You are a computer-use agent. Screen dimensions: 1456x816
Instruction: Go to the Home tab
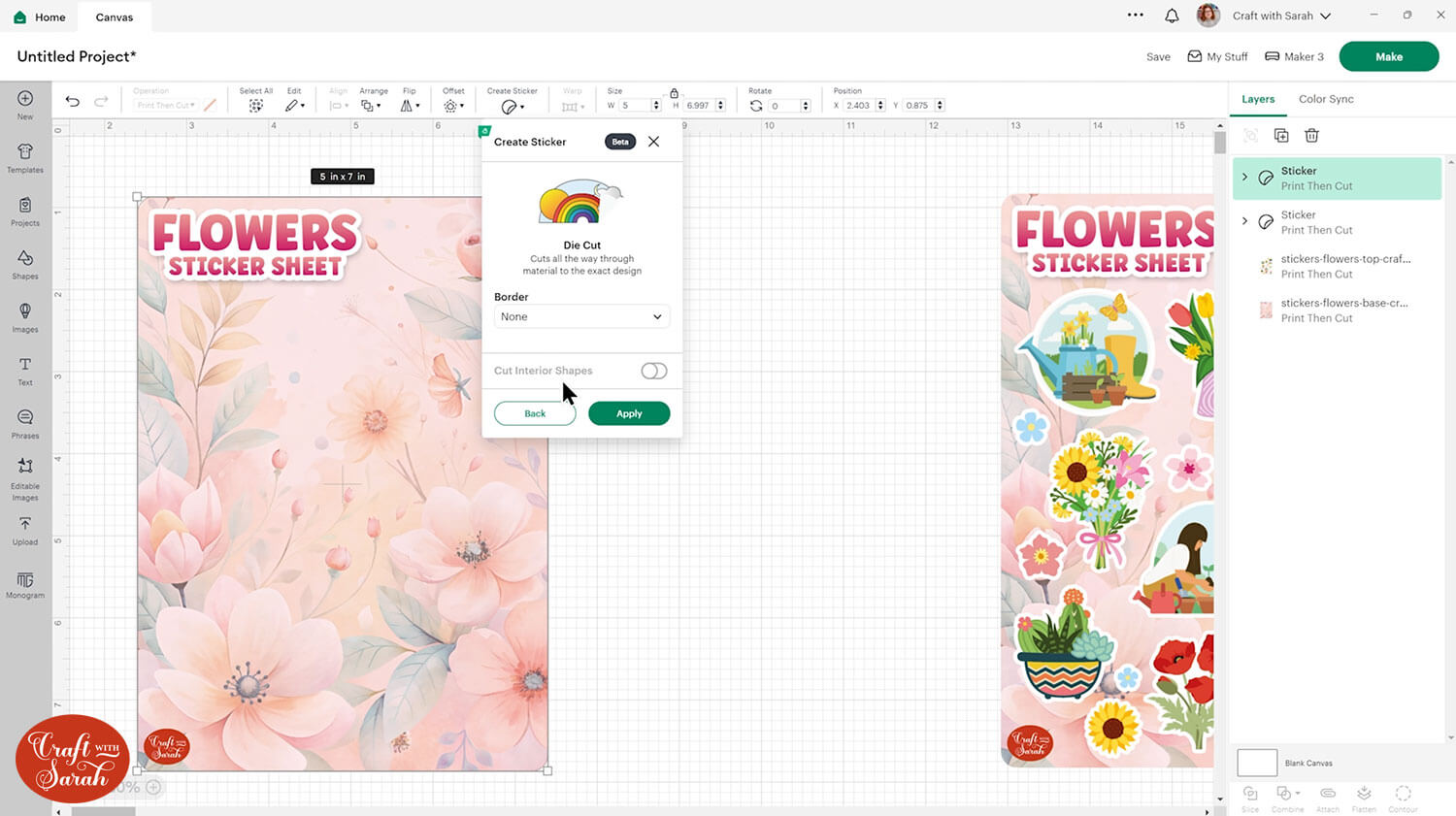(x=41, y=16)
